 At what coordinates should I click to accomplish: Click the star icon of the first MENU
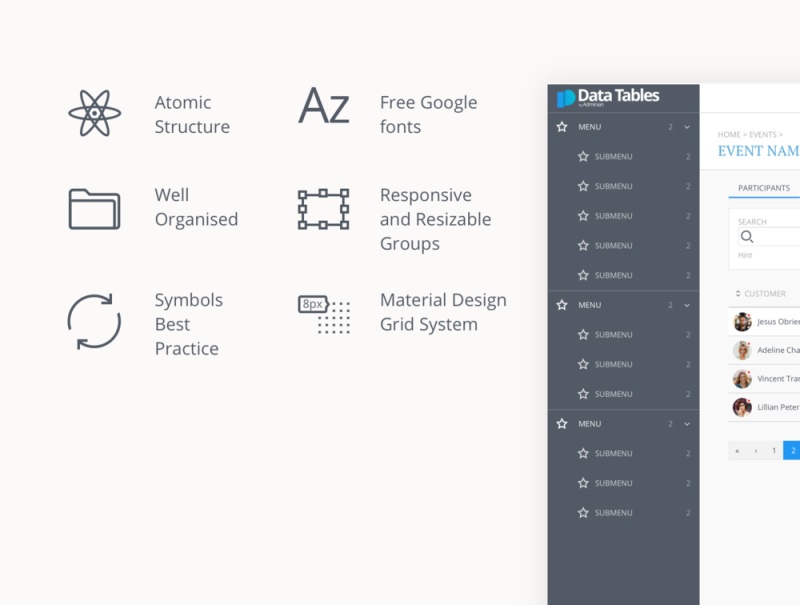pos(562,127)
